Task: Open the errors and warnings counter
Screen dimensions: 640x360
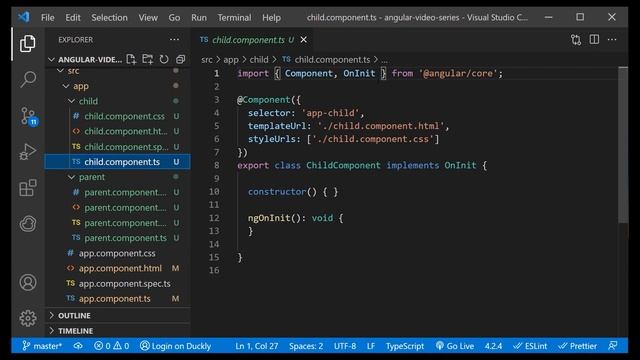Action: click(111, 346)
